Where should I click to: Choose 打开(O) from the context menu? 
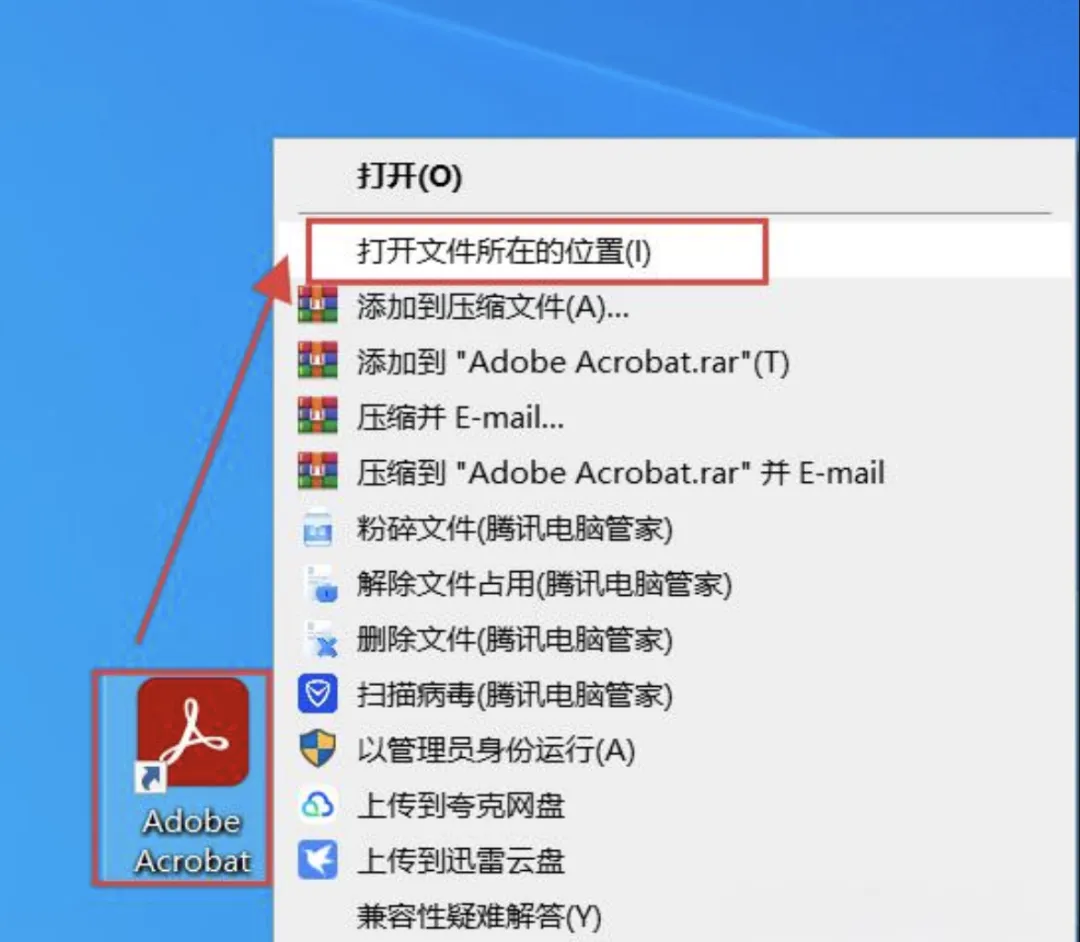pos(409,176)
